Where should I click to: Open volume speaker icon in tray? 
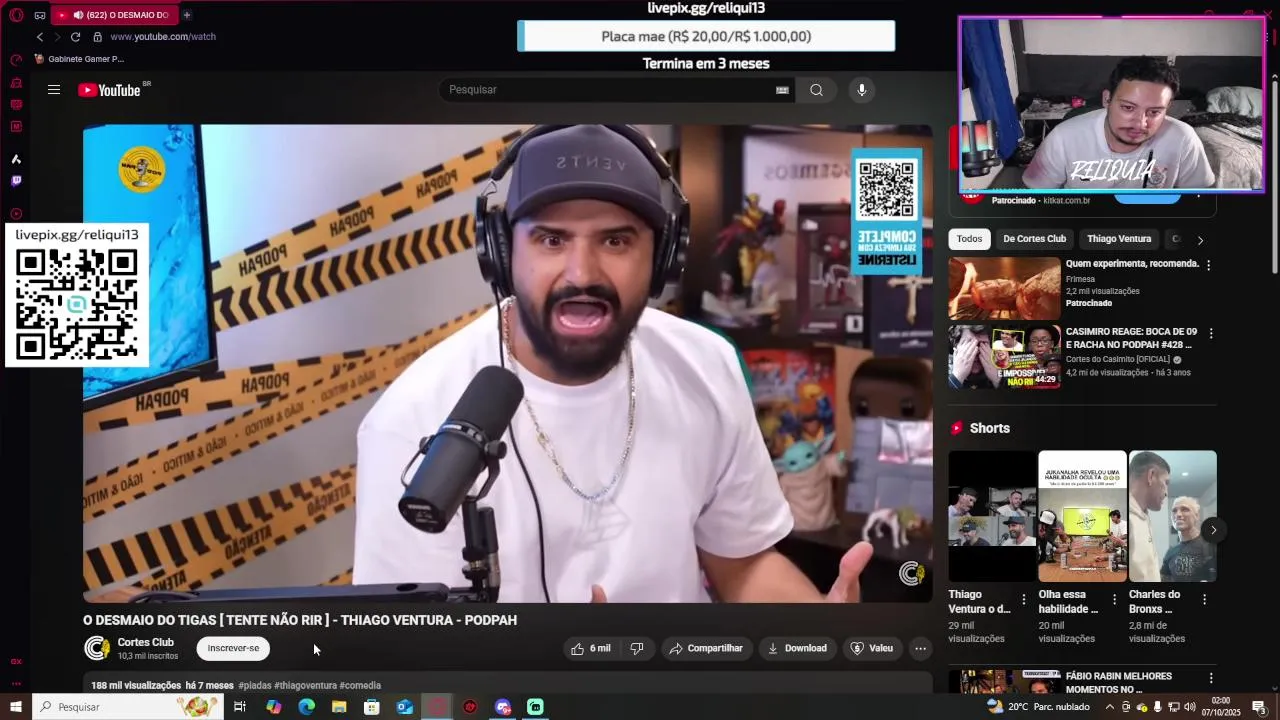(1190, 707)
